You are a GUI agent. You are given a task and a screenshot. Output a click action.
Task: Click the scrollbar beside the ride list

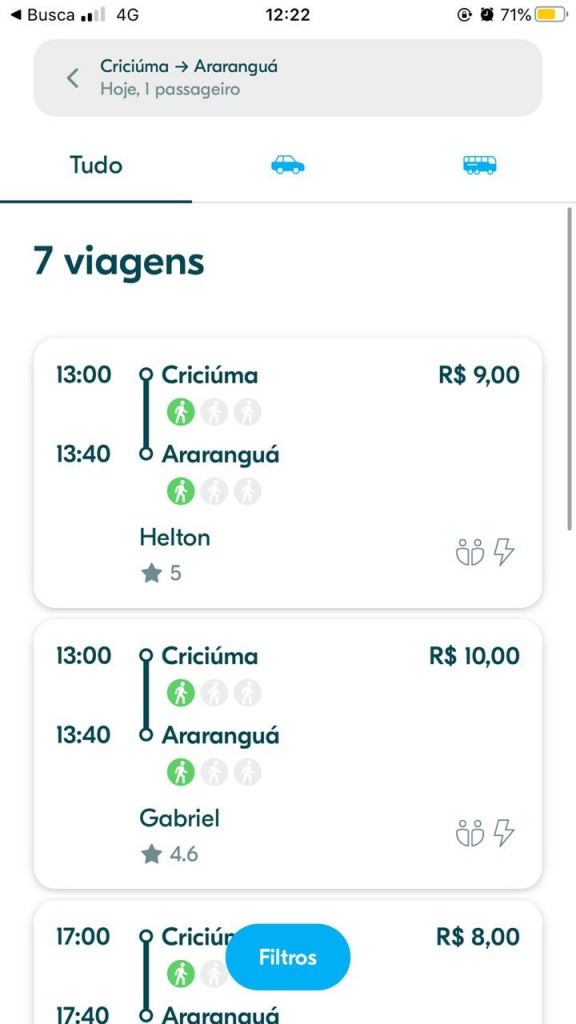pos(569,369)
